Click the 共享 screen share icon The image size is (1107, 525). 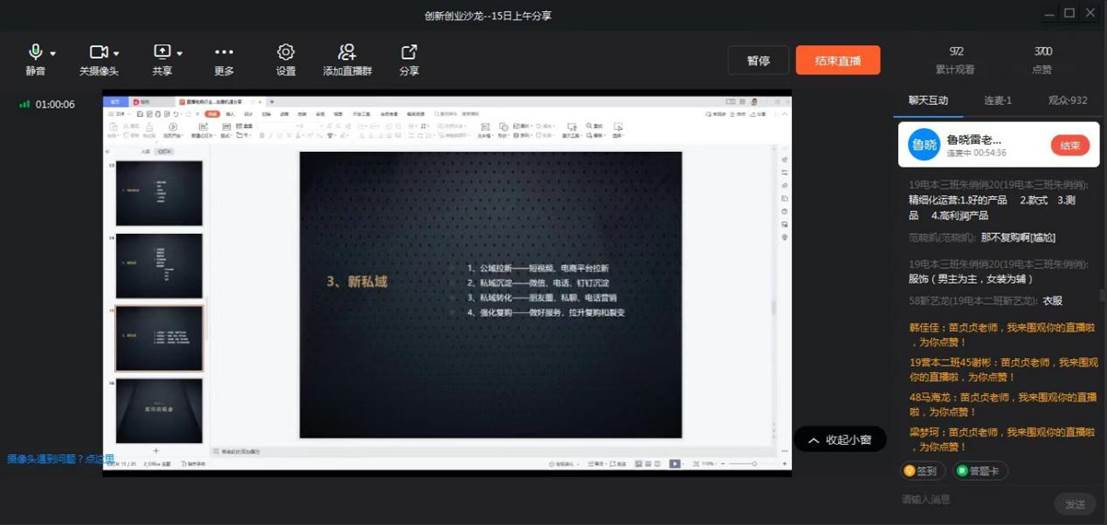161,52
